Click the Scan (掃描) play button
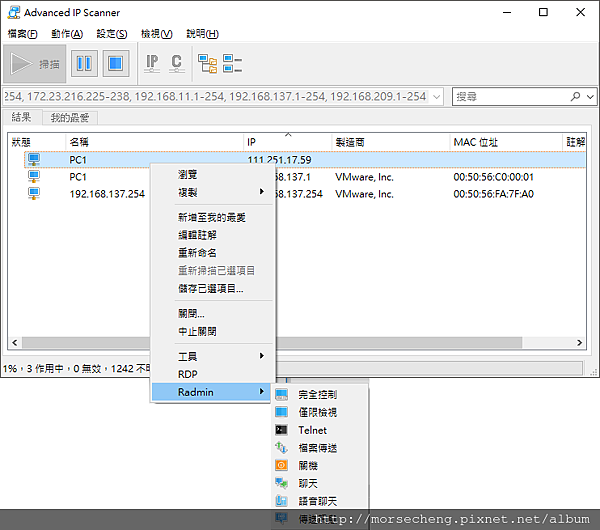Image resolution: width=600 pixels, height=530 pixels. (35, 64)
